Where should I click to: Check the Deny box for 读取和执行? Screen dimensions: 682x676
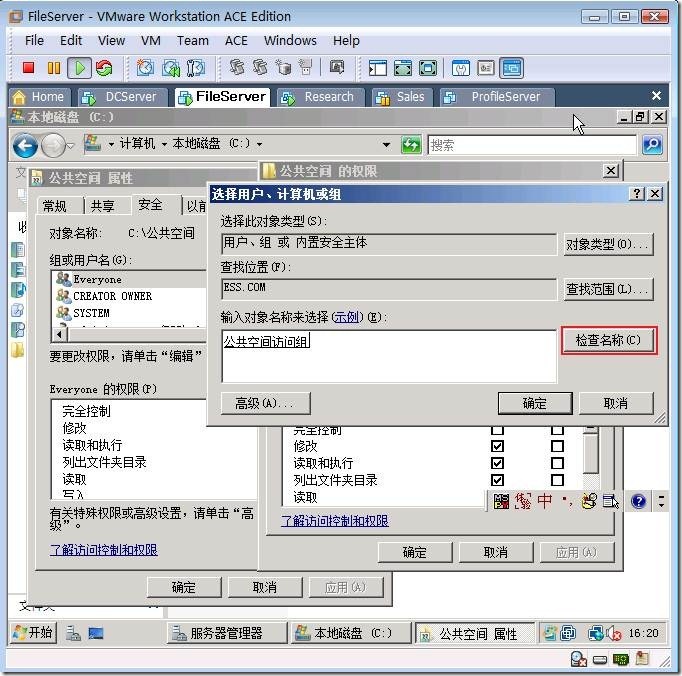(557, 463)
